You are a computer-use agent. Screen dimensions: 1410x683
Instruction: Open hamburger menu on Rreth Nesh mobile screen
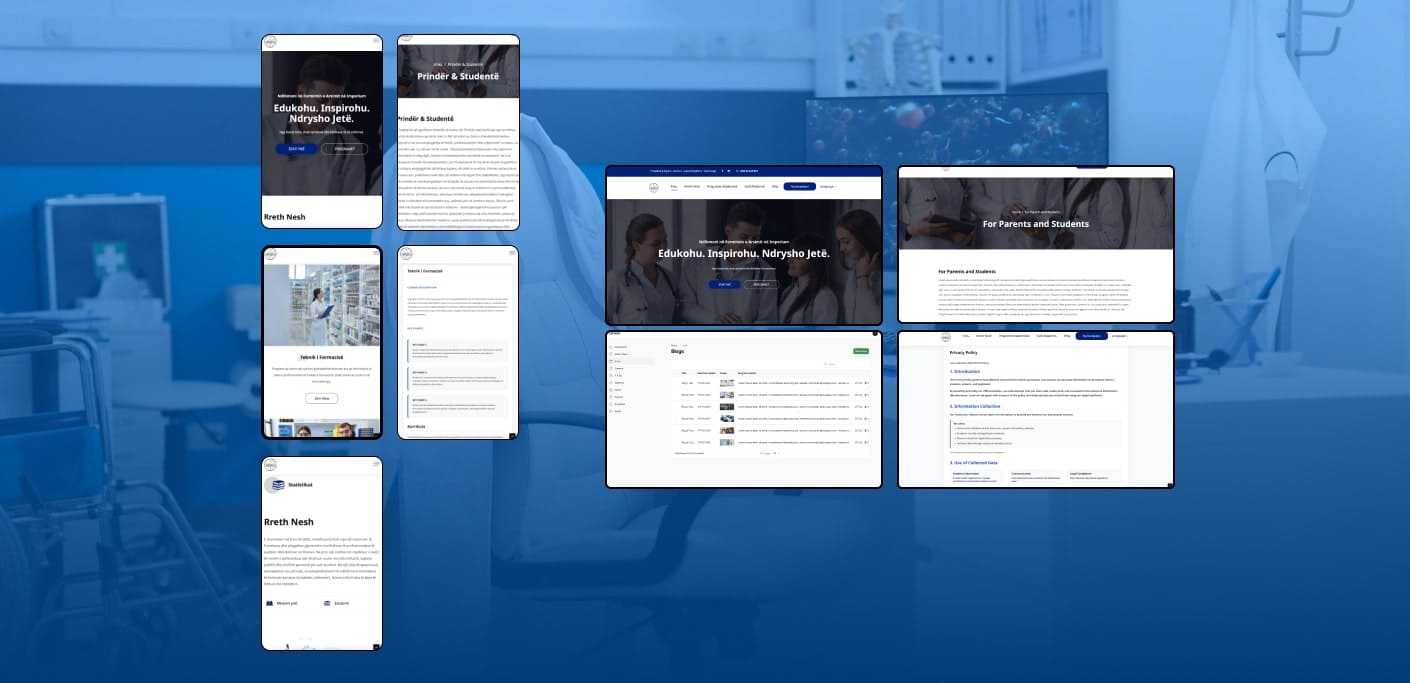pos(376,464)
